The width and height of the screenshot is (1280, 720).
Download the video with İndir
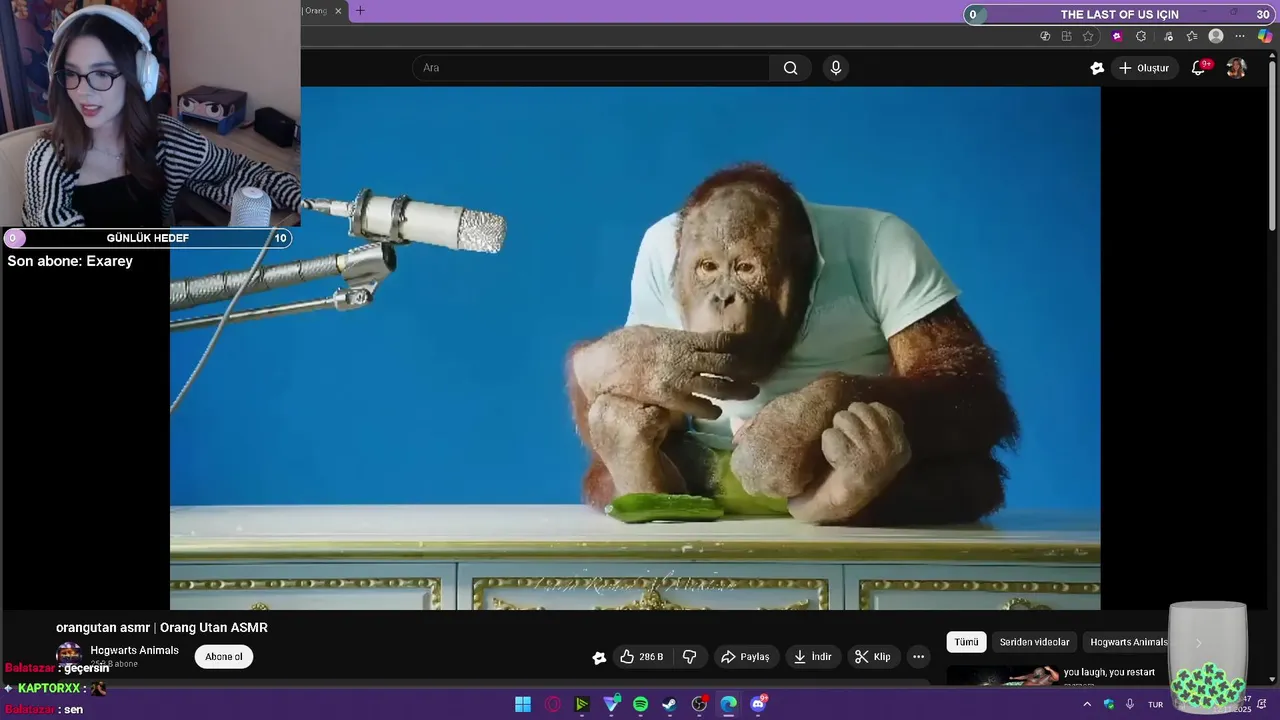click(812, 657)
